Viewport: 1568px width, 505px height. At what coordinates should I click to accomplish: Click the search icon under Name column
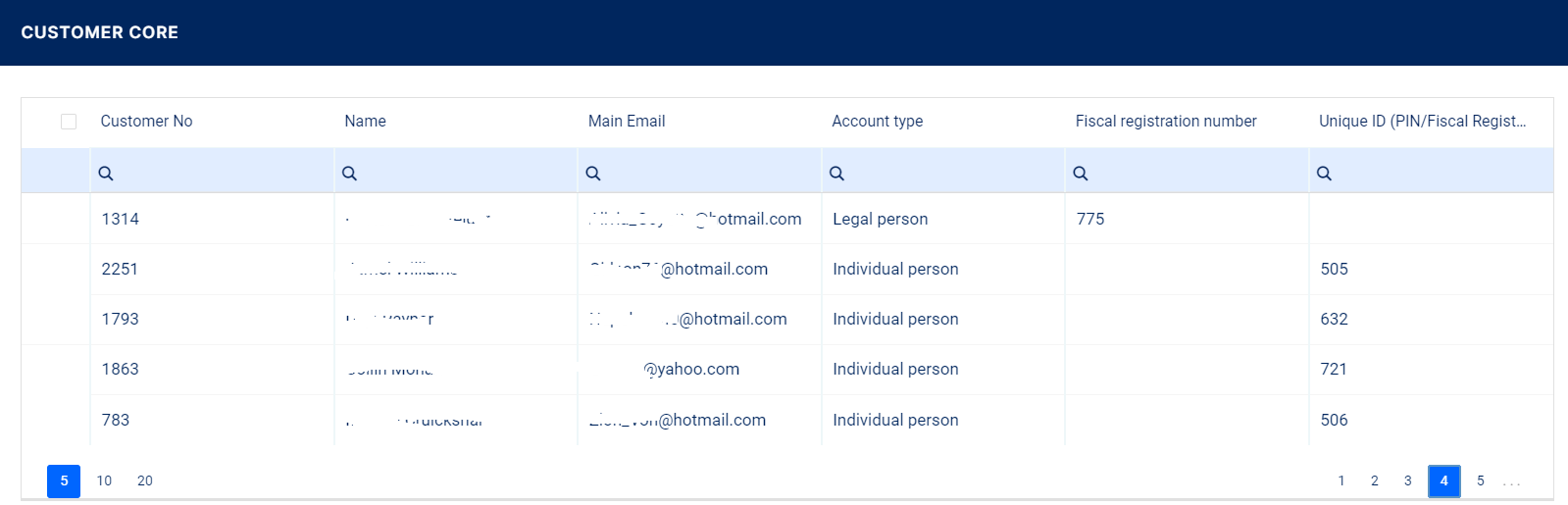[x=349, y=174]
